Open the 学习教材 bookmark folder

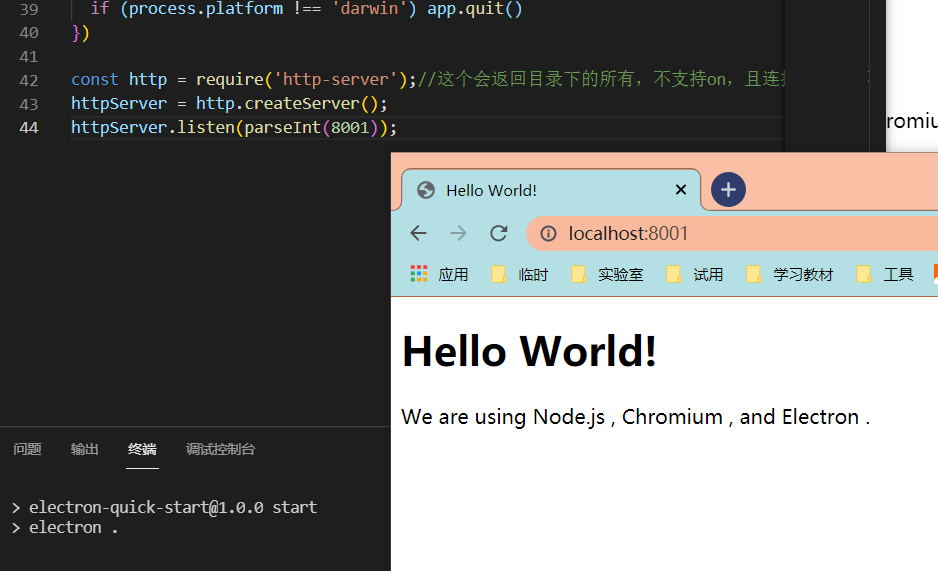click(790, 274)
